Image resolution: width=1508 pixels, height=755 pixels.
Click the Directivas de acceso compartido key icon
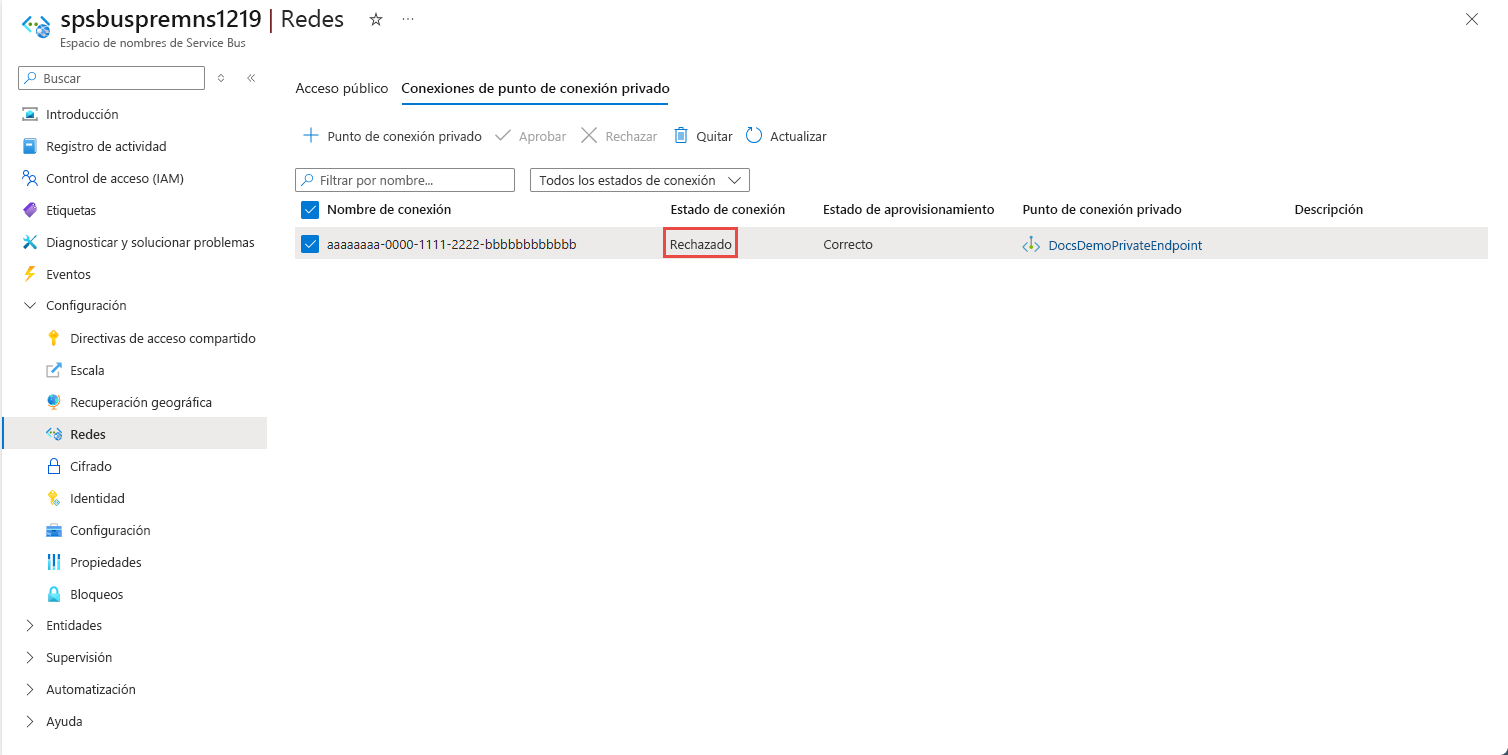[x=54, y=338]
